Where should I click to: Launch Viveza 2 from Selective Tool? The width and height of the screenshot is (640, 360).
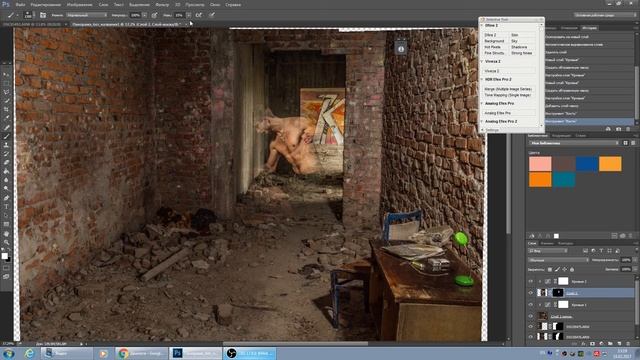pos(509,71)
